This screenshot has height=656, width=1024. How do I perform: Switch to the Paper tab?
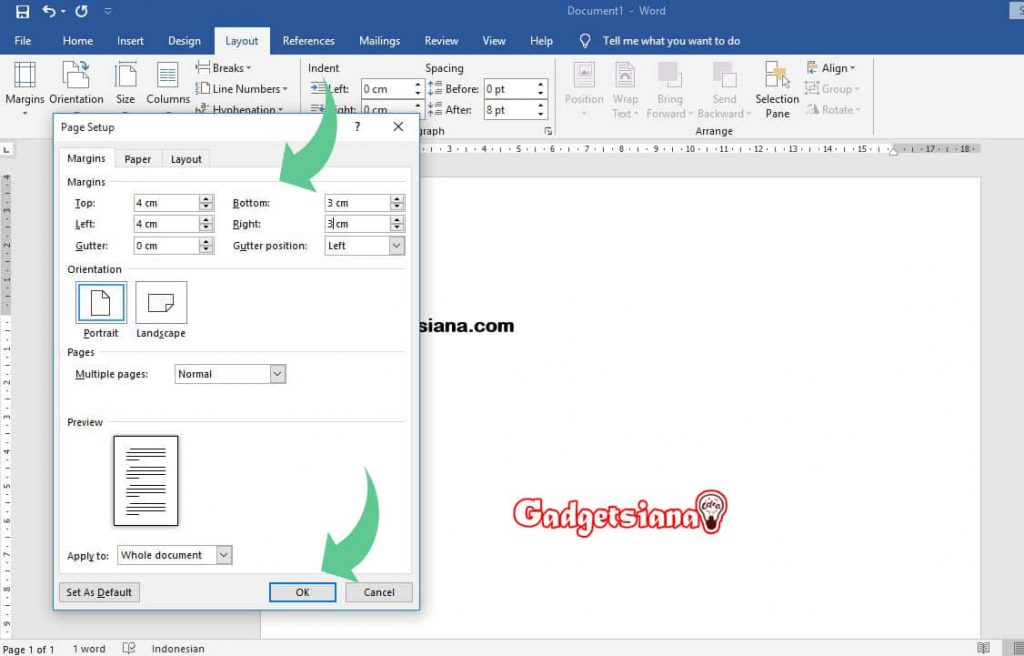point(138,159)
